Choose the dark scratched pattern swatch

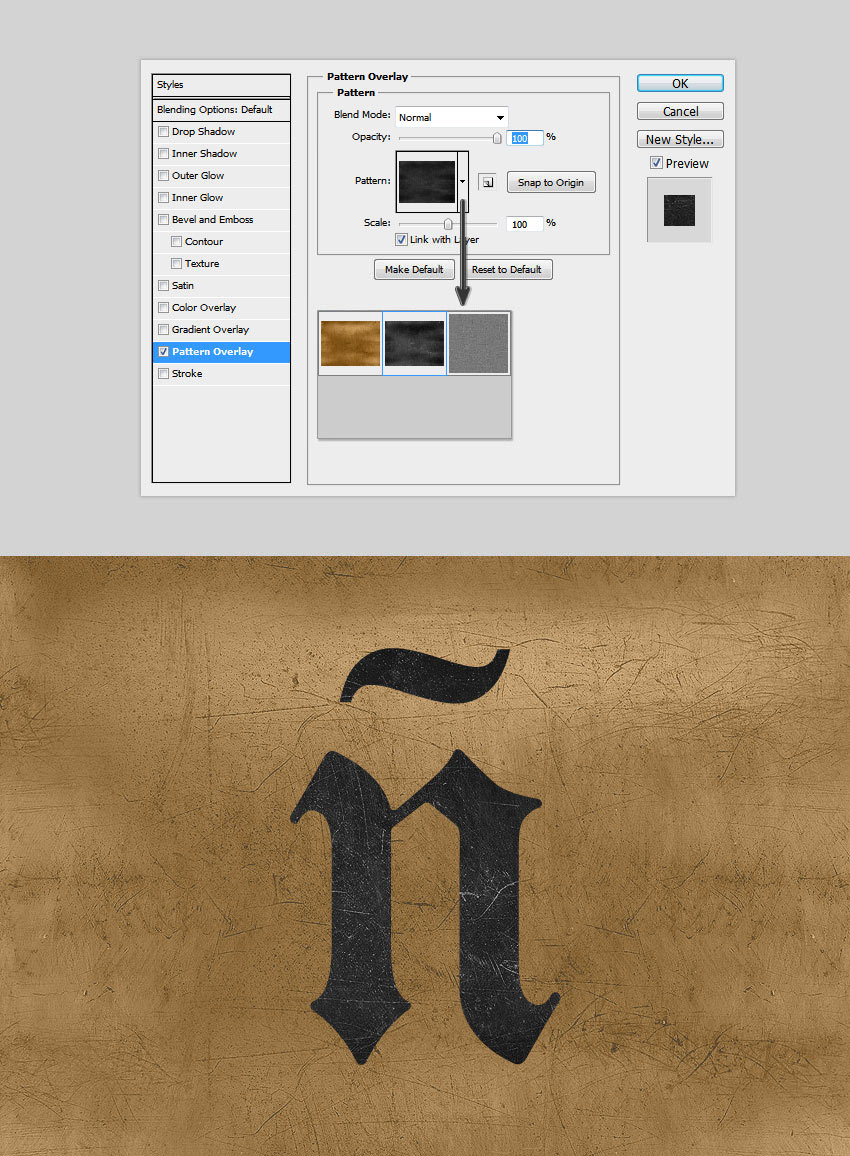tap(414, 344)
